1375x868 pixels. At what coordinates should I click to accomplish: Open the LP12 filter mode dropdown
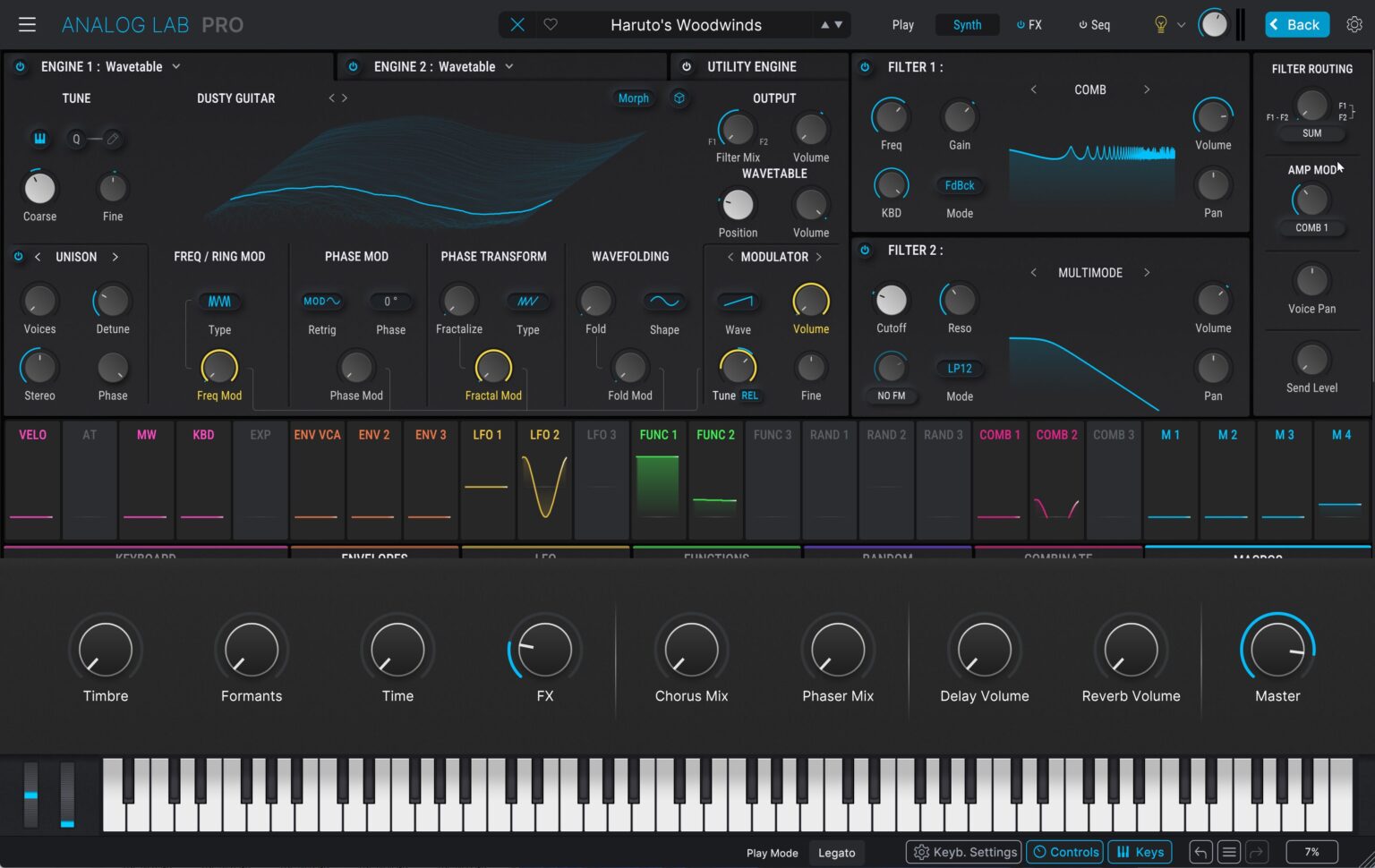pos(960,369)
